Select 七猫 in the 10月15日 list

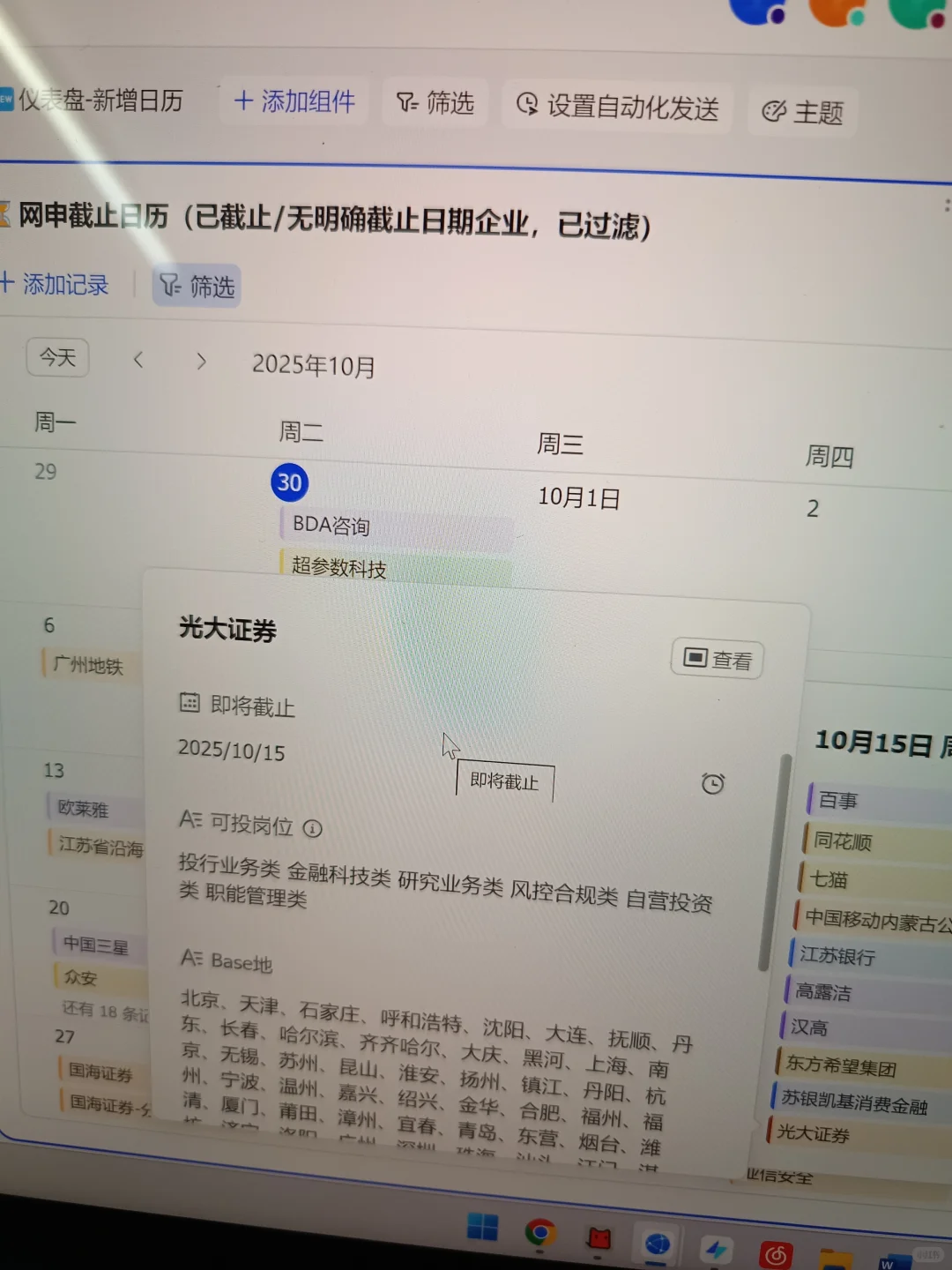pos(873,880)
